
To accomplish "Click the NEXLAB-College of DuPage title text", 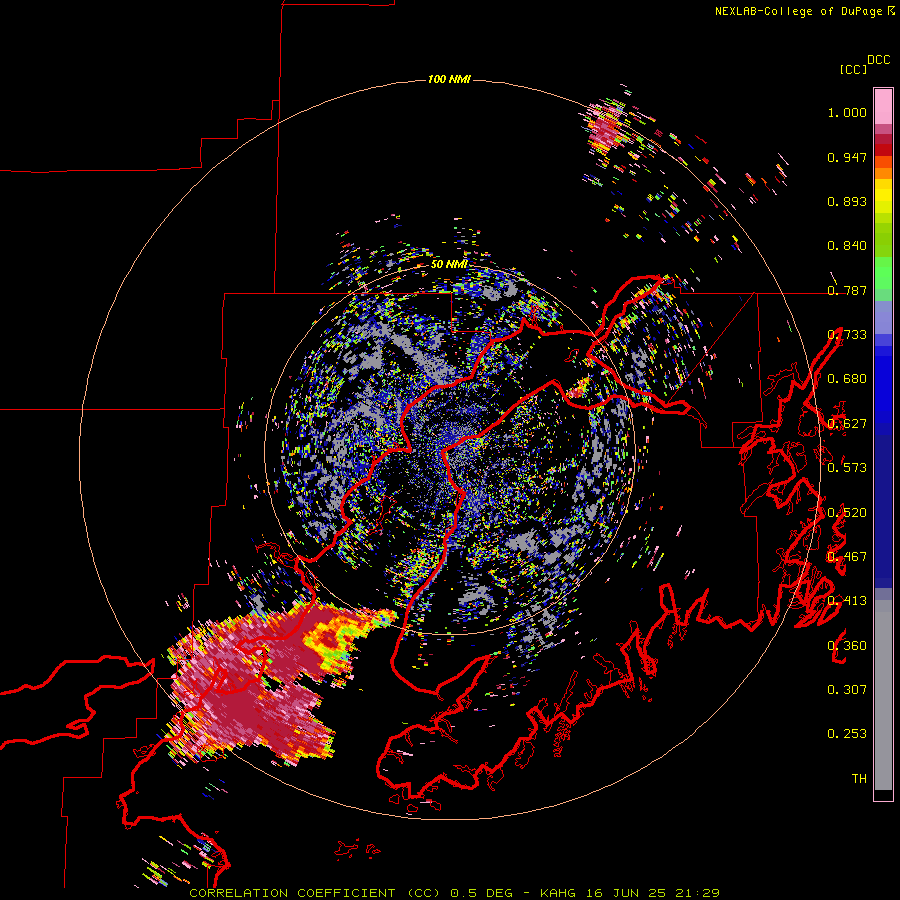I will 798,11.
